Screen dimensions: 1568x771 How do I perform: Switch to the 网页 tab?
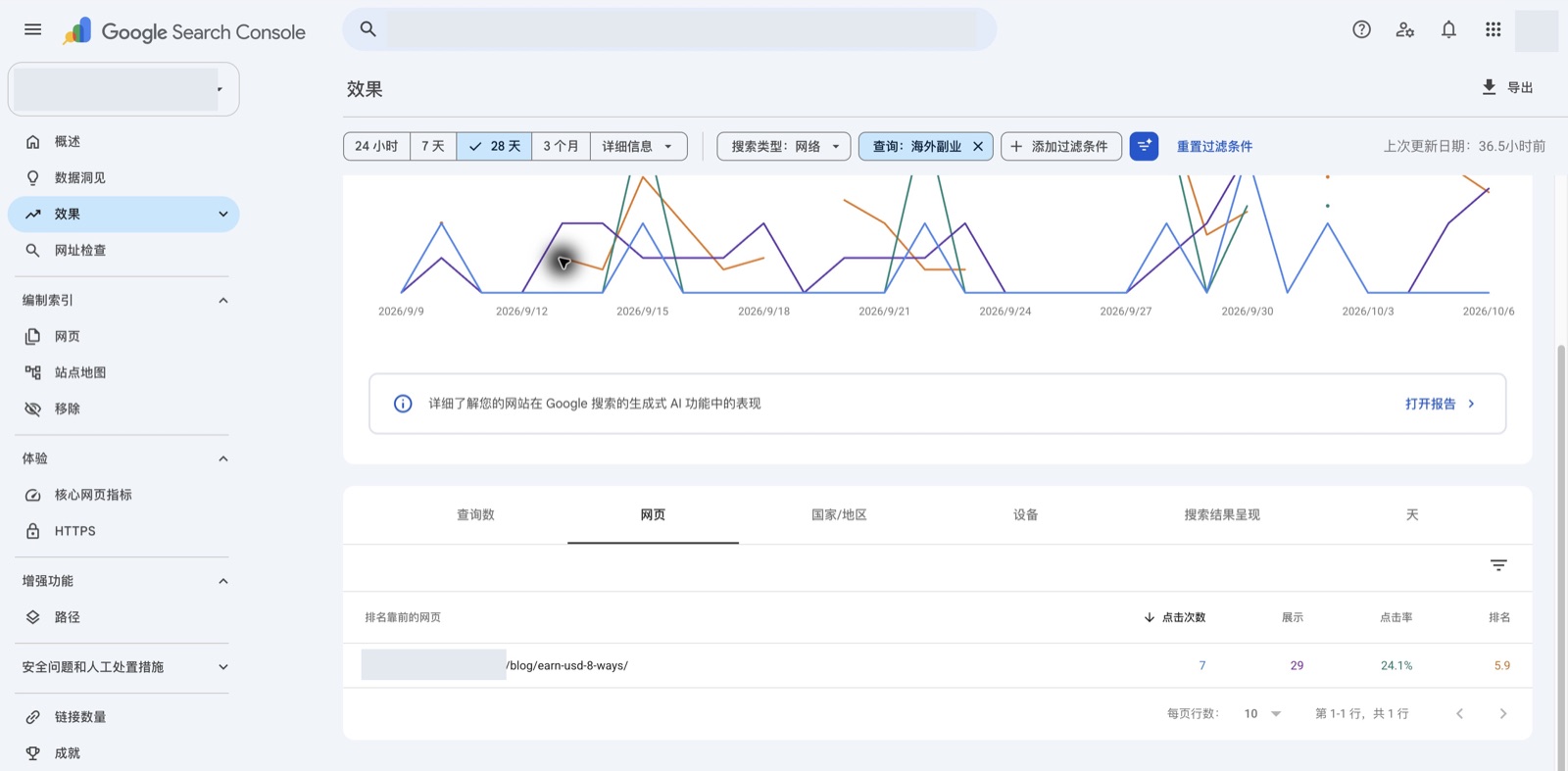[x=653, y=514]
